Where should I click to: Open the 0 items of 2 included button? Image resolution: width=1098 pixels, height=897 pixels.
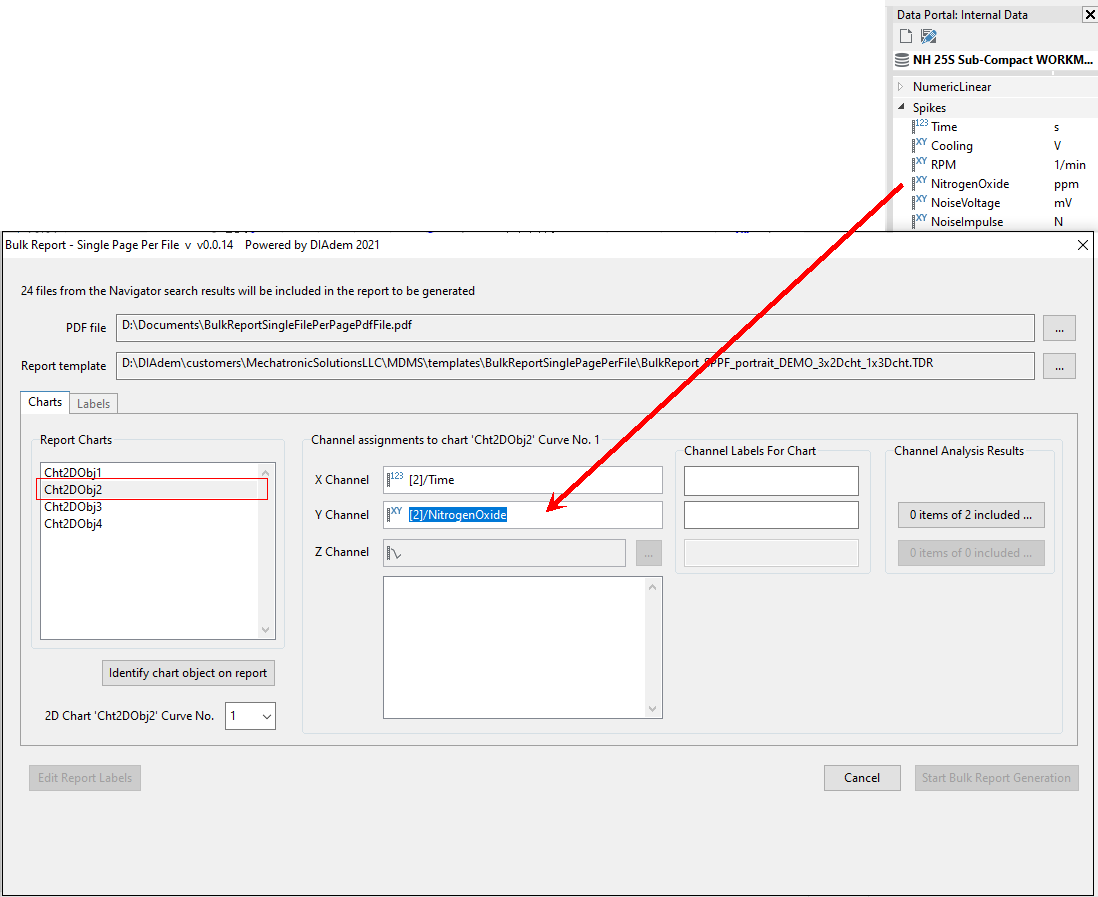970,515
